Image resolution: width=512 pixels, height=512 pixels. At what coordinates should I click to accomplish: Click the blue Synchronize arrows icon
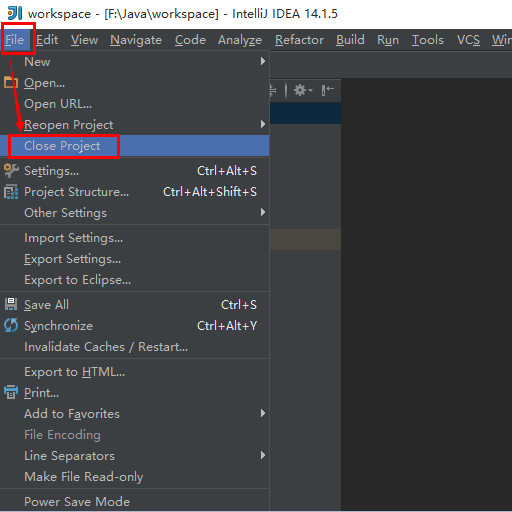pyautogui.click(x=11, y=325)
